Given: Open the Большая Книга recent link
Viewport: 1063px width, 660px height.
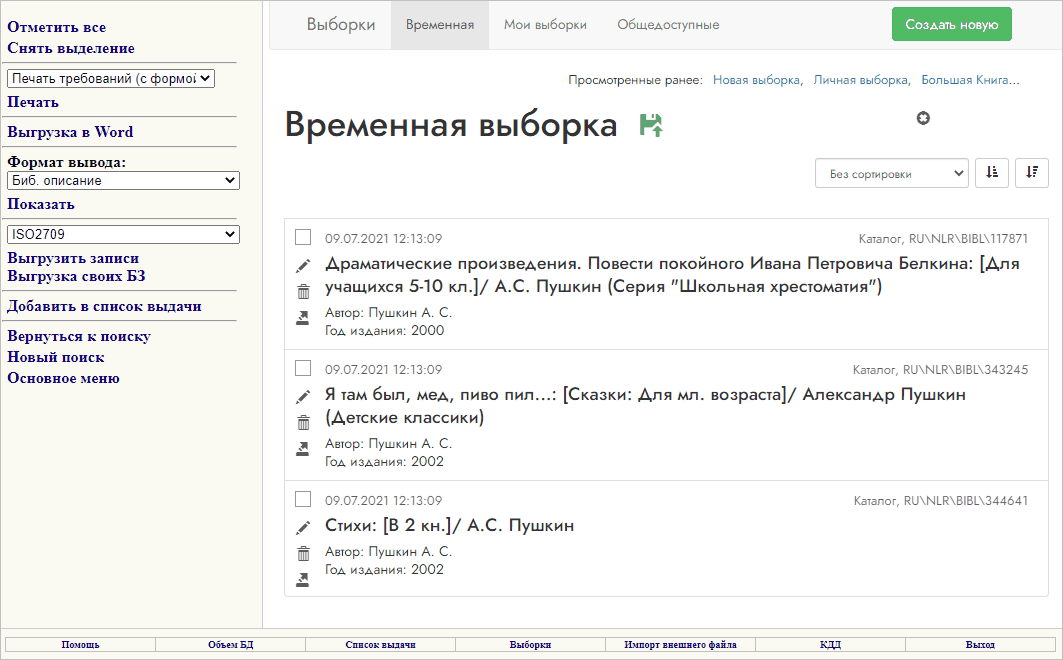Looking at the screenshot, I should 969,80.
